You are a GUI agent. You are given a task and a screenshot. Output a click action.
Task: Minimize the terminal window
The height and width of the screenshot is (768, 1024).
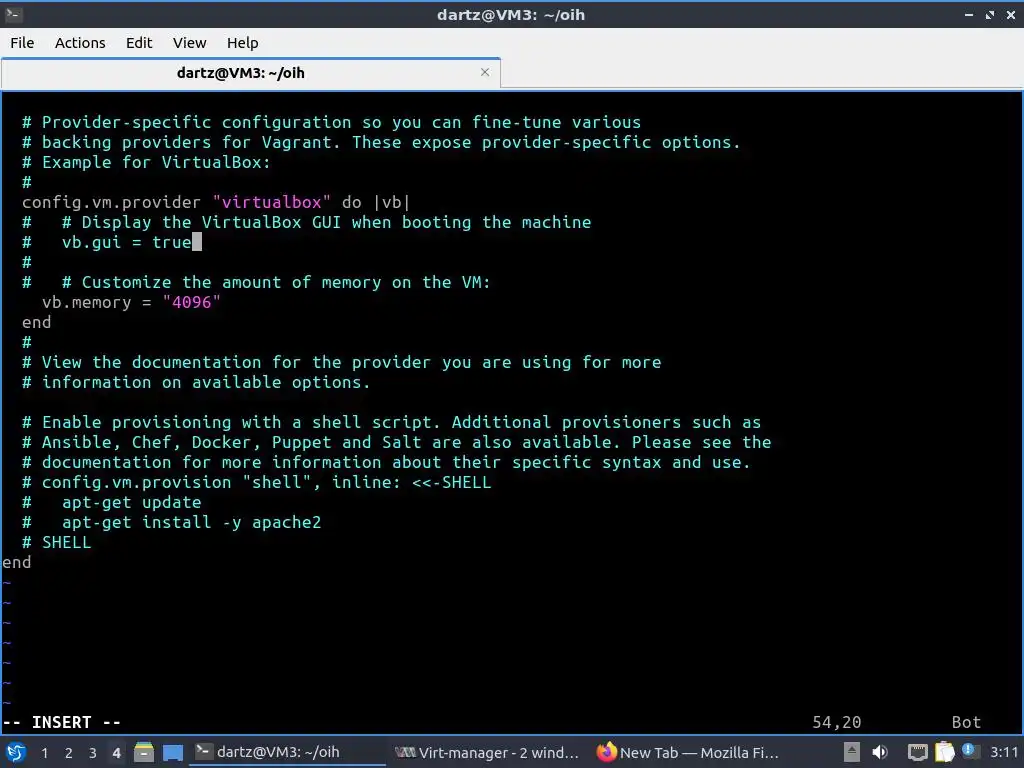click(969, 14)
